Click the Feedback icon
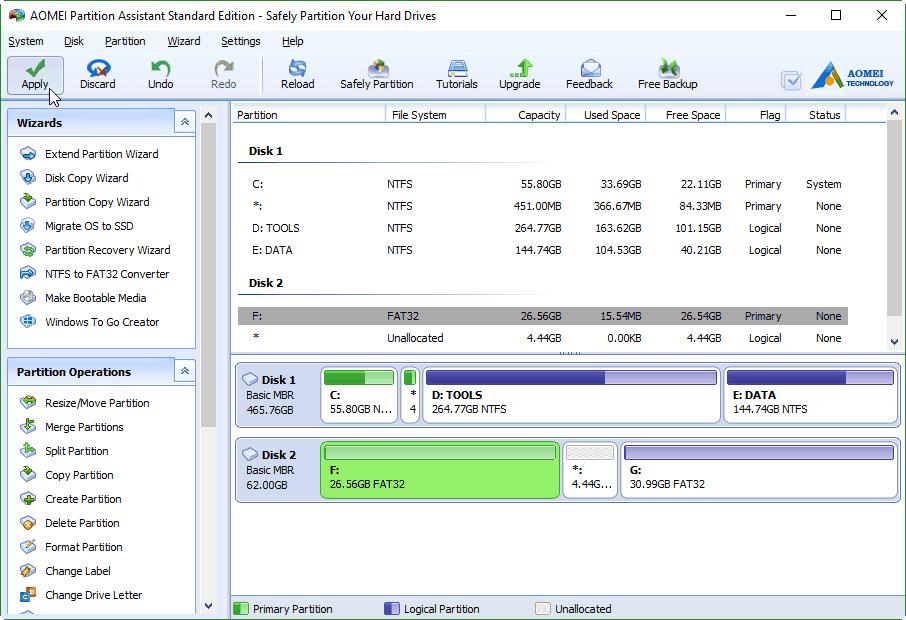 click(589, 73)
